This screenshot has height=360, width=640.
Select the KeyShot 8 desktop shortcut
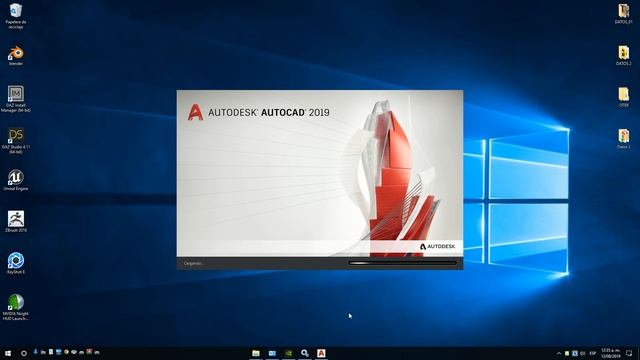pos(16,263)
